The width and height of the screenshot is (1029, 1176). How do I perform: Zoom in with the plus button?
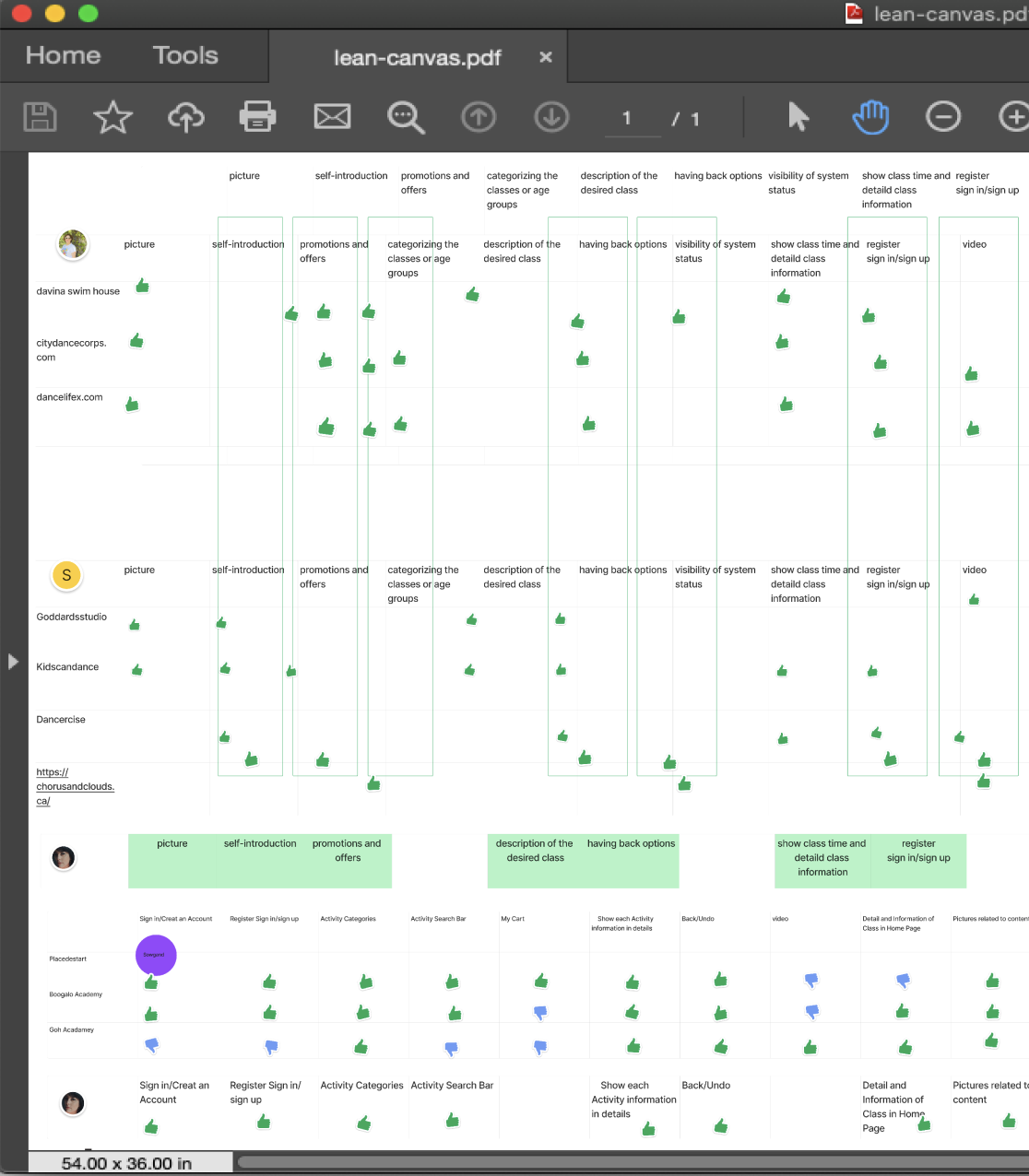[x=1014, y=117]
